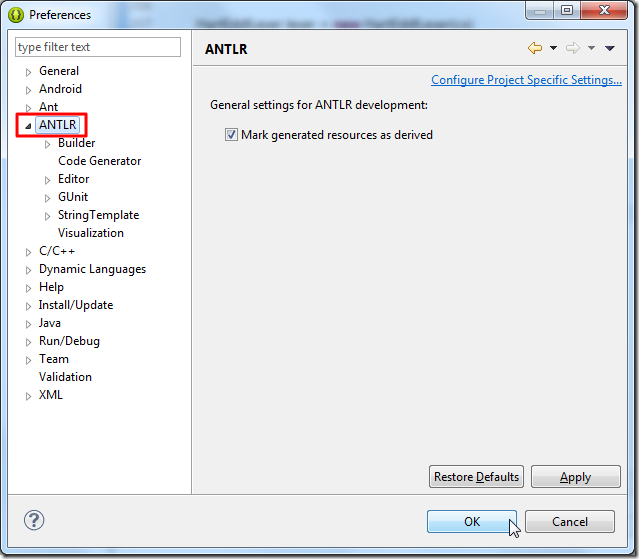This screenshot has height=559, width=639.
Task: Select Validation preferences page
Action: click(65, 377)
